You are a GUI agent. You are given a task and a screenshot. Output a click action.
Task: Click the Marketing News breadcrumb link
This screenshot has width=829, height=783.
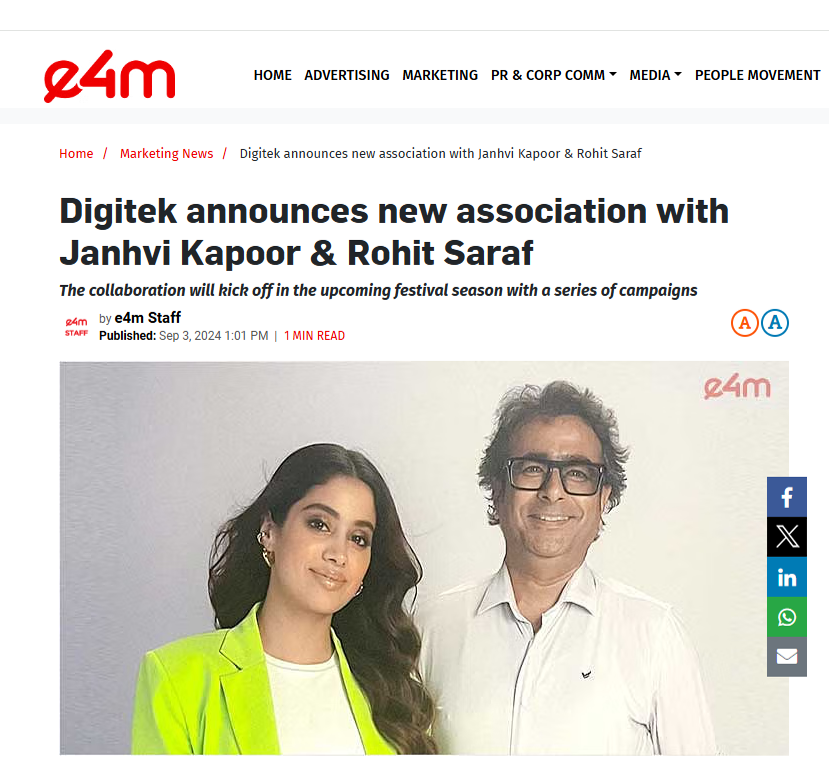point(167,153)
